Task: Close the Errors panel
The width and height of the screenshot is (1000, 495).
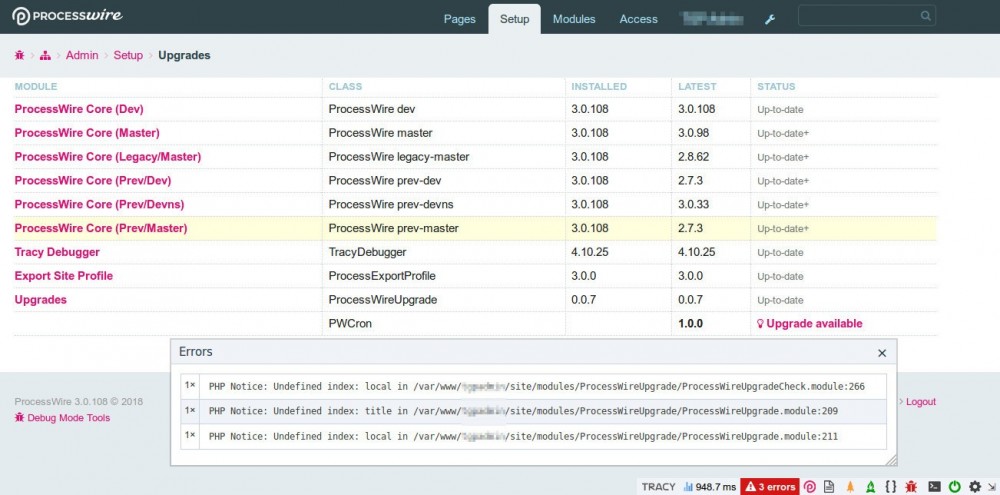Action: [881, 353]
